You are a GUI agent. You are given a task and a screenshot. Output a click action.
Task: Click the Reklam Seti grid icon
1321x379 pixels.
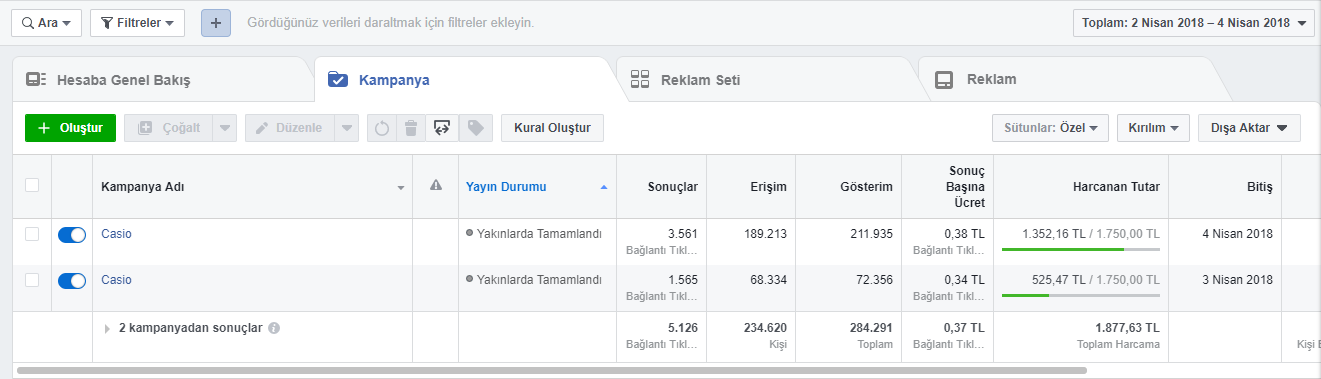tap(640, 79)
